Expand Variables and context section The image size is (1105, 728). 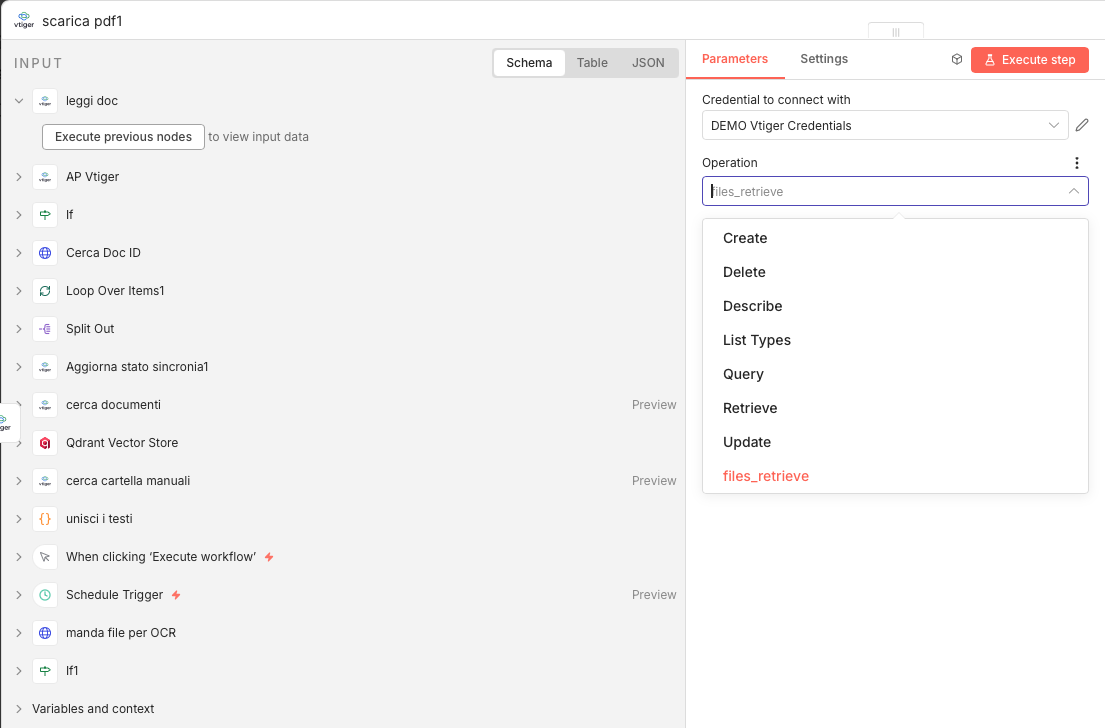19,709
